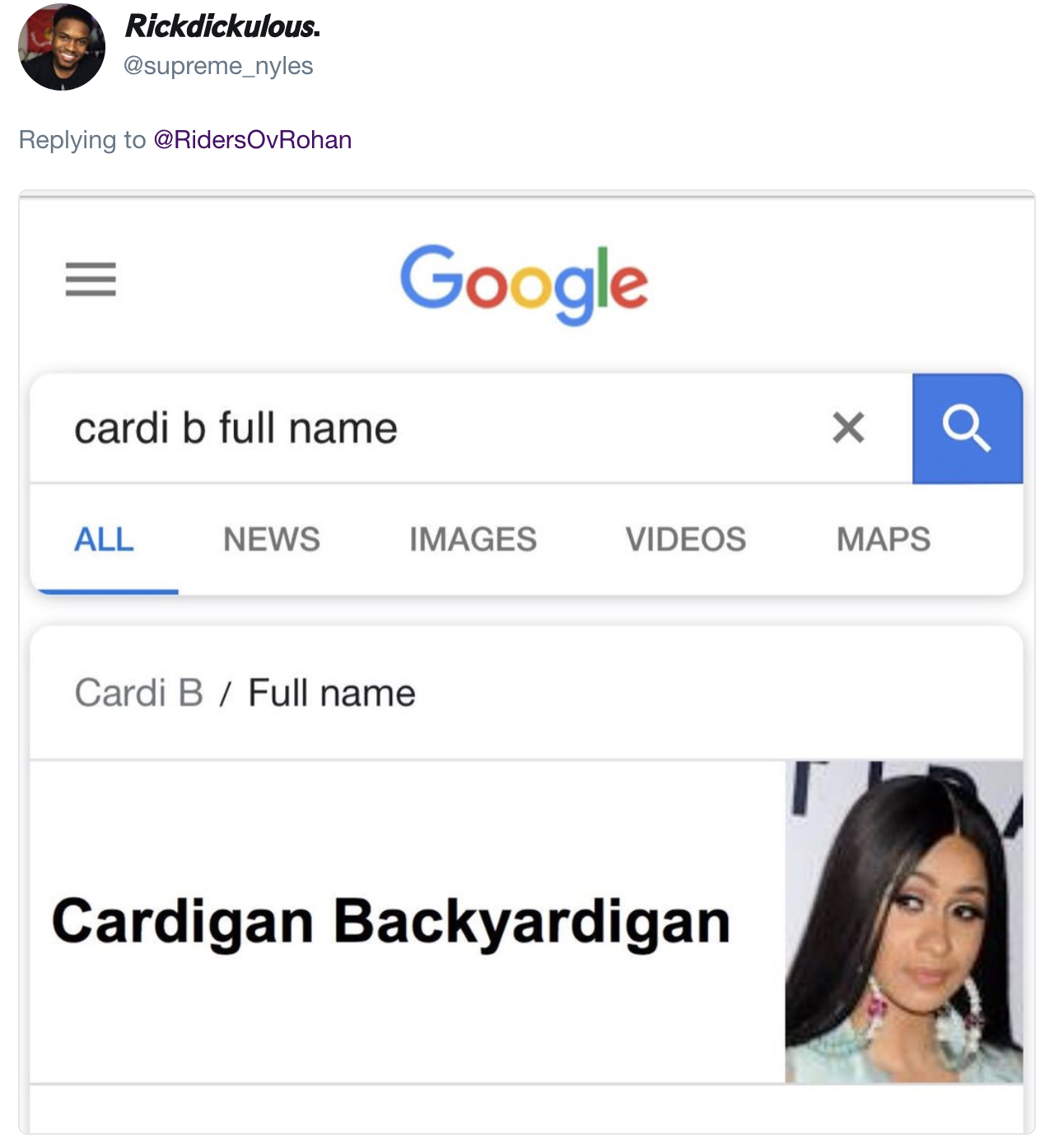Click the Rickdickulous display name
The height and width of the screenshot is (1148, 1054).
click(x=222, y=26)
